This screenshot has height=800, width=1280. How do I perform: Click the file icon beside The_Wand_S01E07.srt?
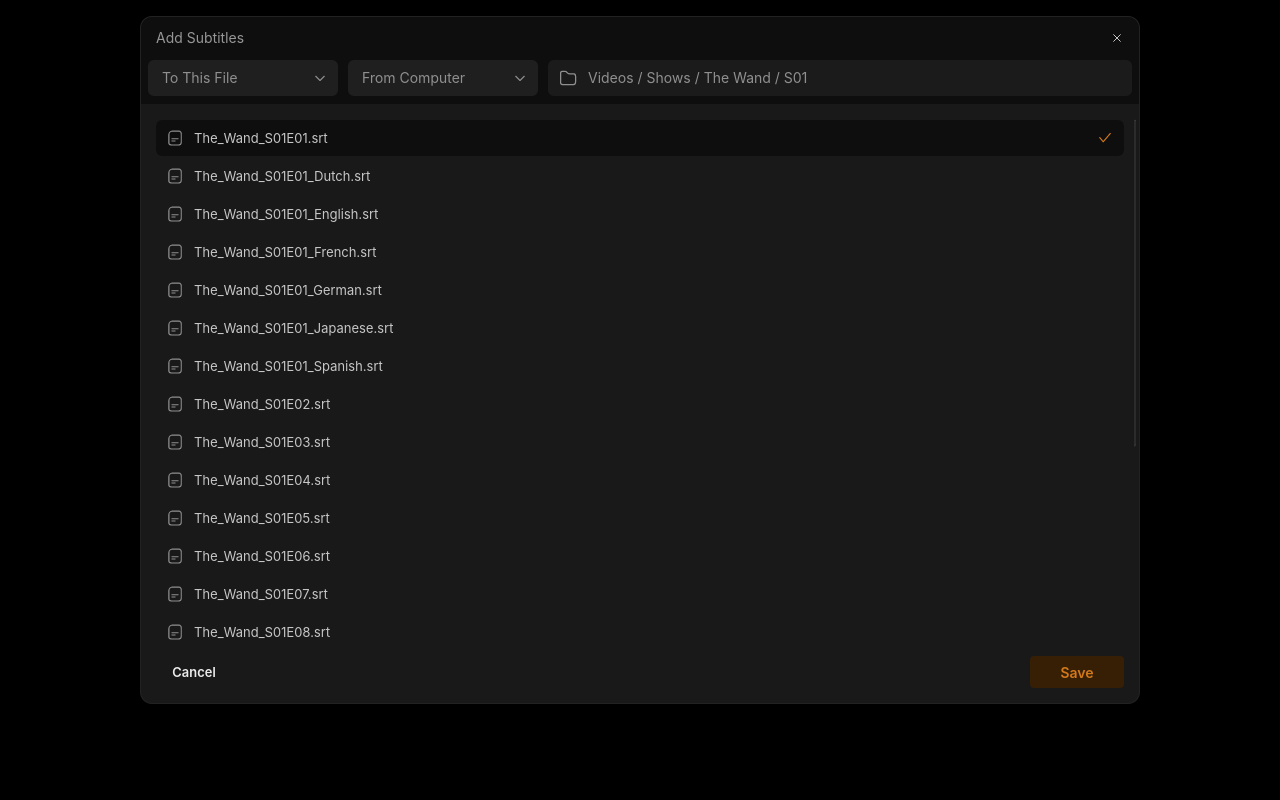click(175, 594)
